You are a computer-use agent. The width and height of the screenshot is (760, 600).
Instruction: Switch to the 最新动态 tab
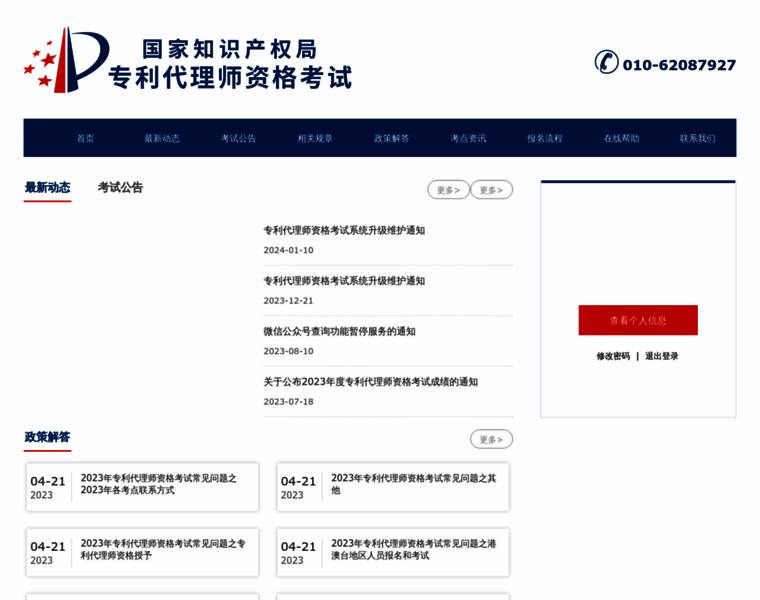click(x=48, y=188)
